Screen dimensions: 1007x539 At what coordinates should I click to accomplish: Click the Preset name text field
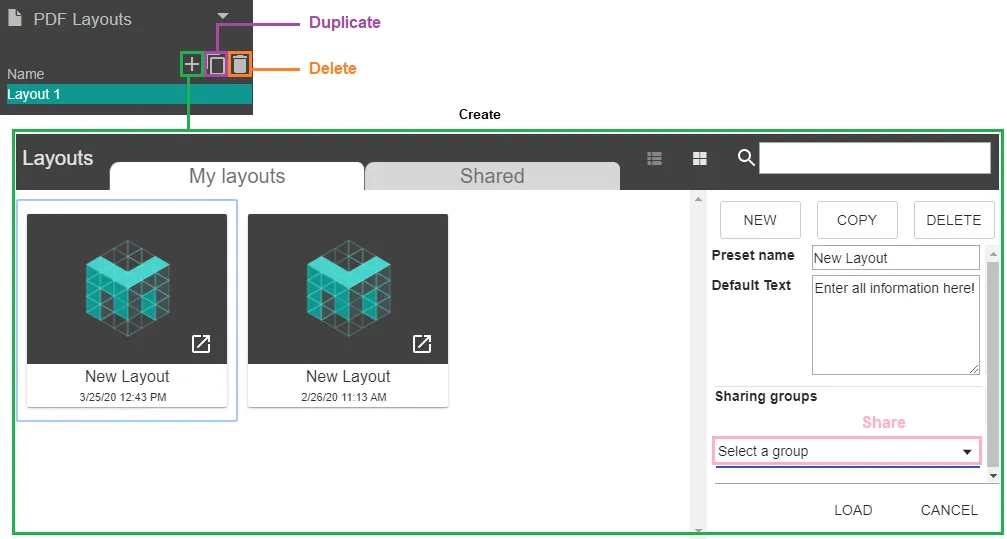(x=895, y=258)
